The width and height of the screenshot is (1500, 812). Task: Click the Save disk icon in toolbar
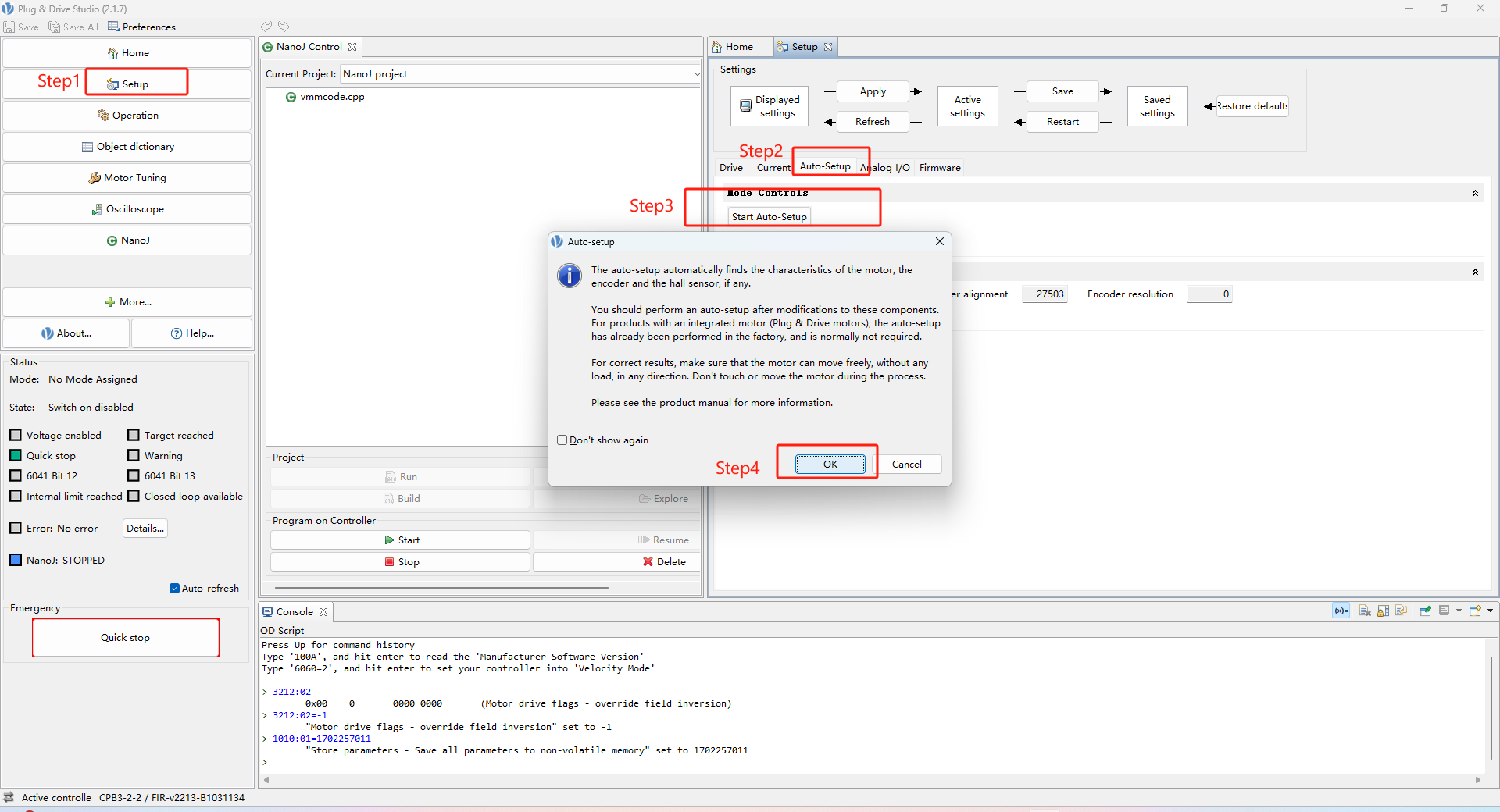9,27
